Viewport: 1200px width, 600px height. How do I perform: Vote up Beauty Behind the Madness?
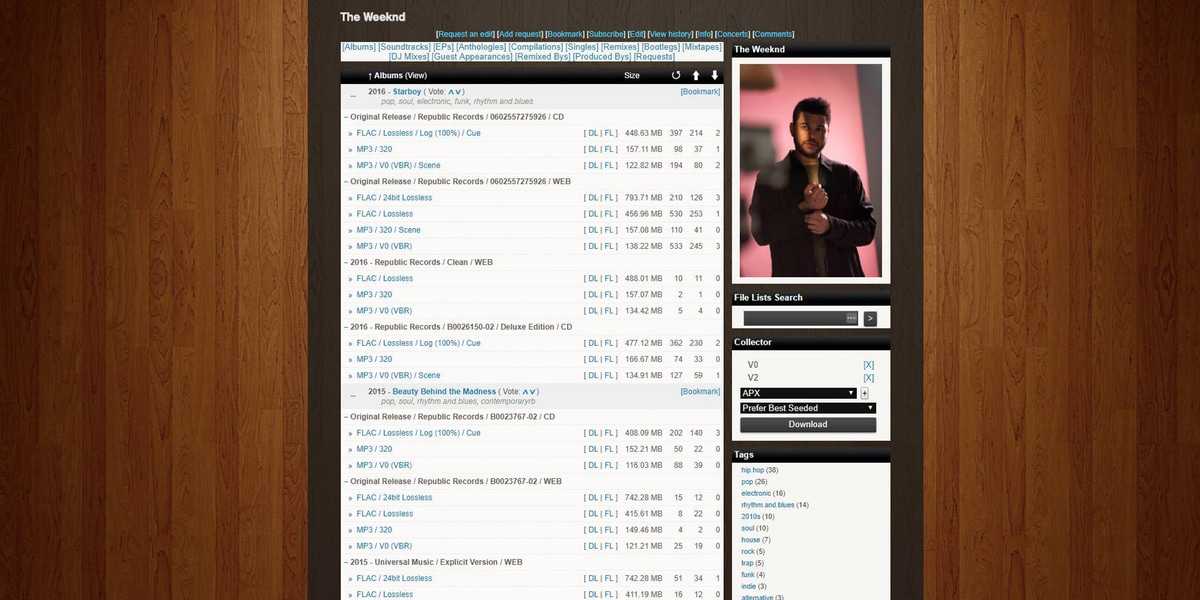point(526,392)
